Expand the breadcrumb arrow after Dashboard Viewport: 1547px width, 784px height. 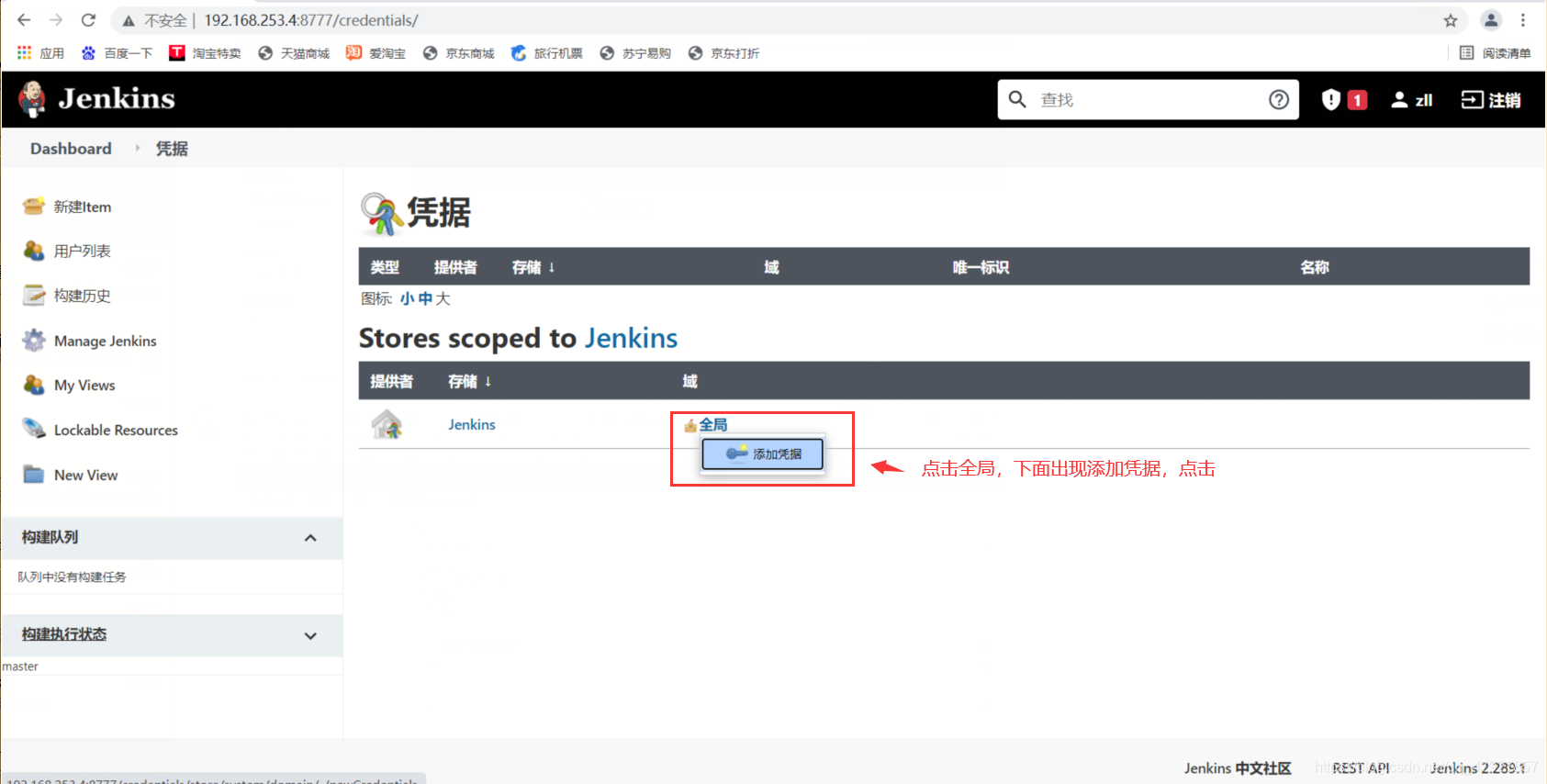point(138,148)
